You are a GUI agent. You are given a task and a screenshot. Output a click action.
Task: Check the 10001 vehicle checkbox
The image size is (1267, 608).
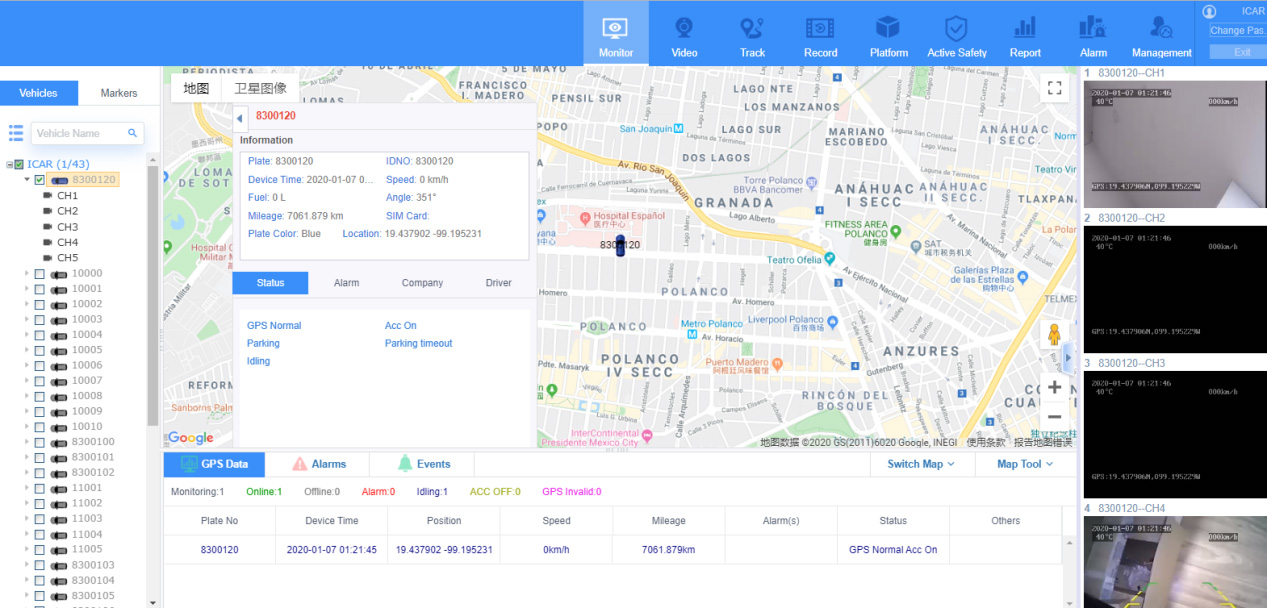(x=40, y=289)
